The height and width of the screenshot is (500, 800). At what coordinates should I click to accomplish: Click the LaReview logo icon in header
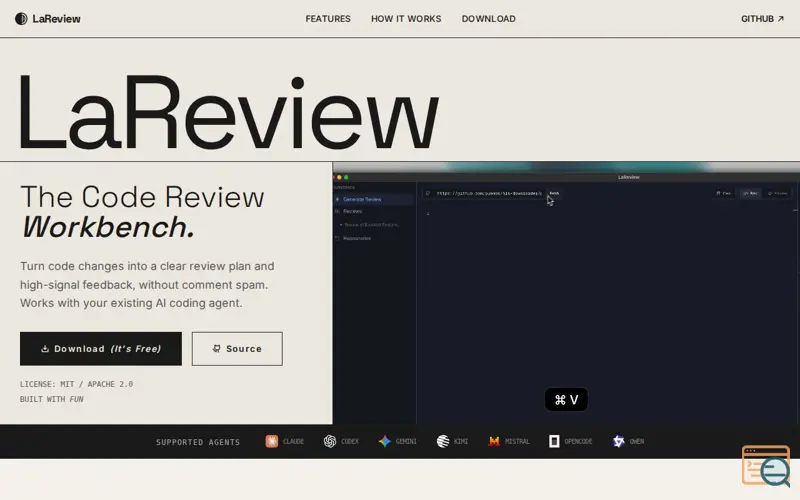pos(21,19)
